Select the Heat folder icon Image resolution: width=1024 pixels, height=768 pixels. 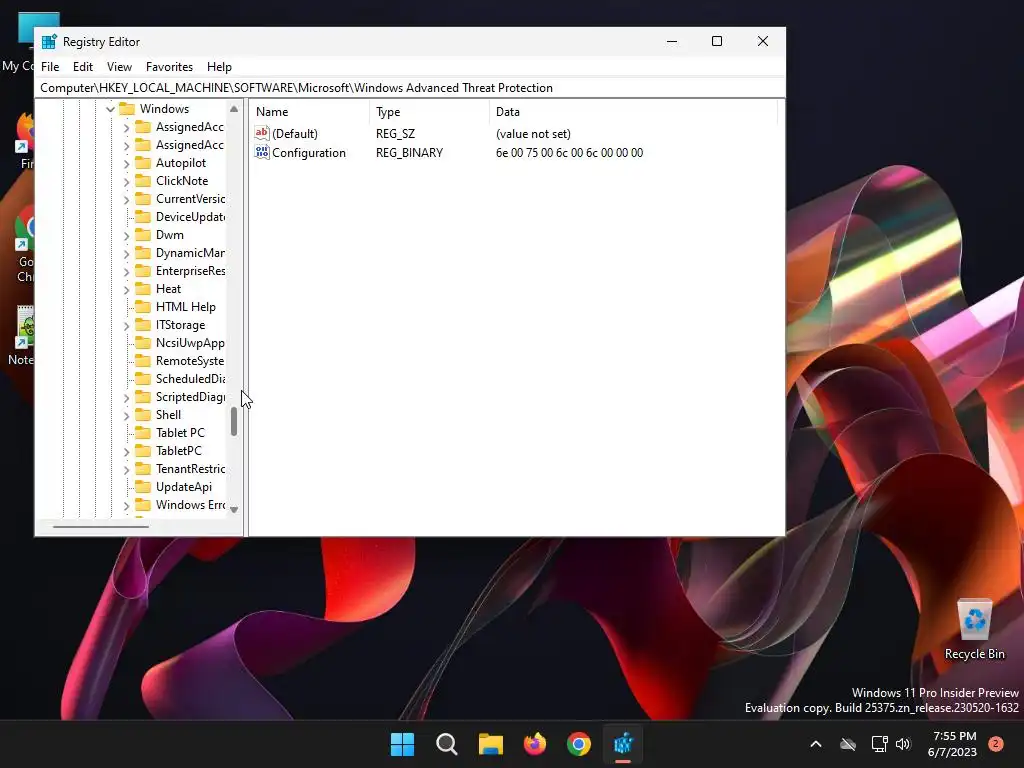coord(142,289)
